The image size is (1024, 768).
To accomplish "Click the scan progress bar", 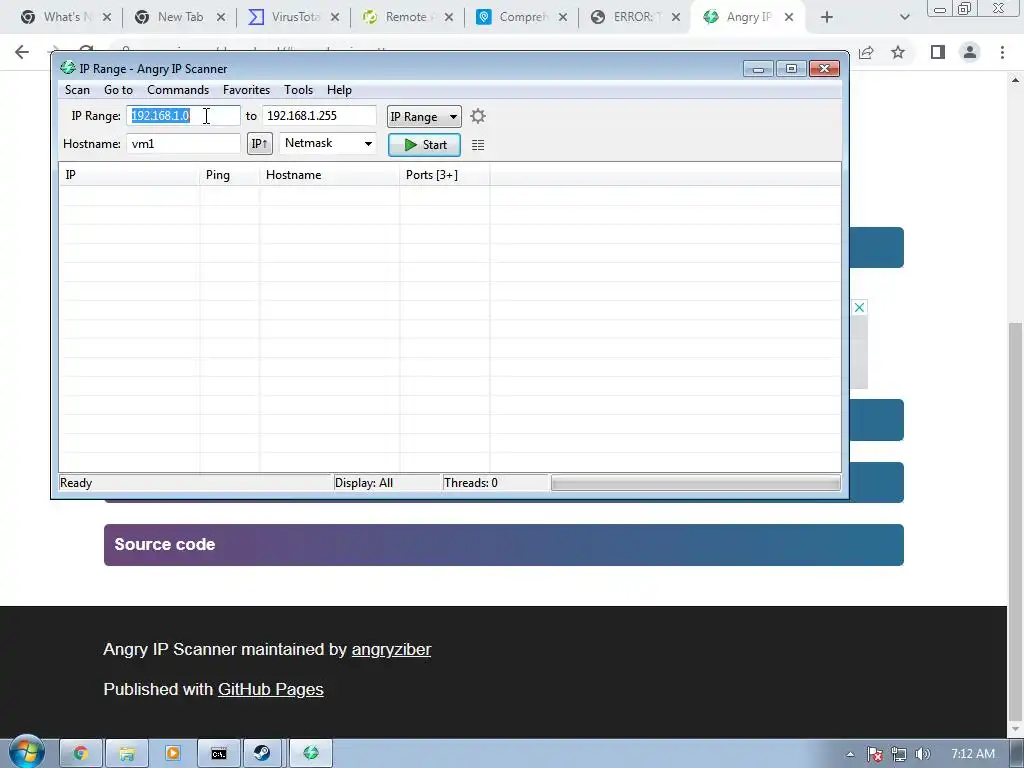I will pyautogui.click(x=696, y=483).
